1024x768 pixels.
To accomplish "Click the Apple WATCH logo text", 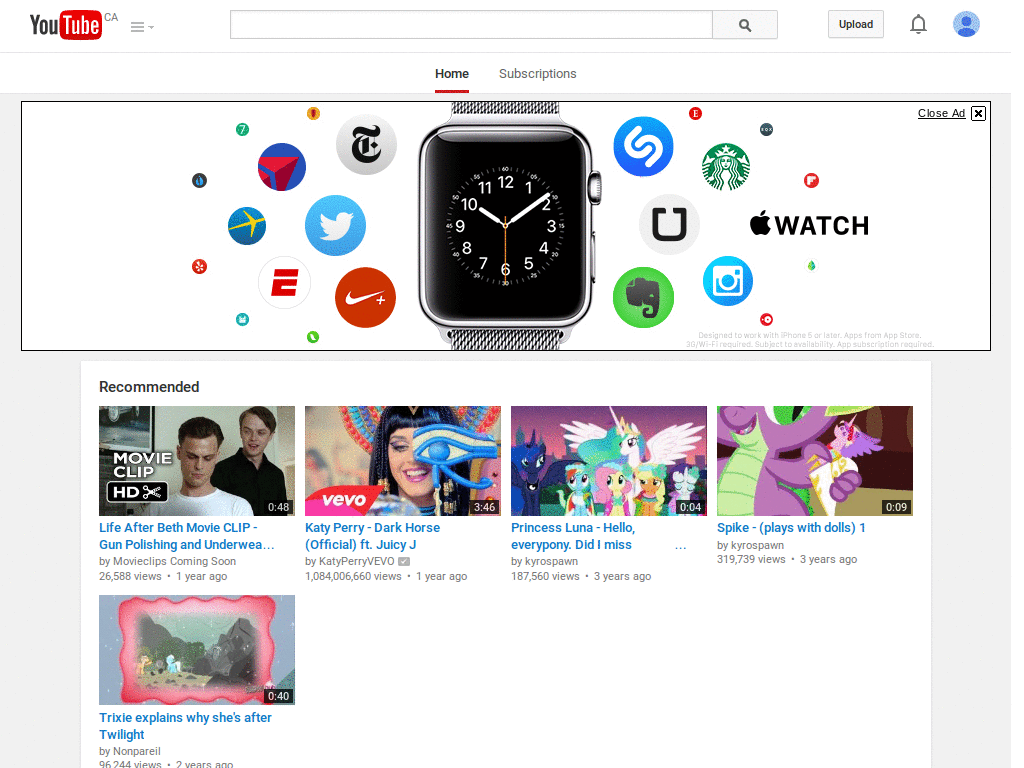I will pos(809,225).
